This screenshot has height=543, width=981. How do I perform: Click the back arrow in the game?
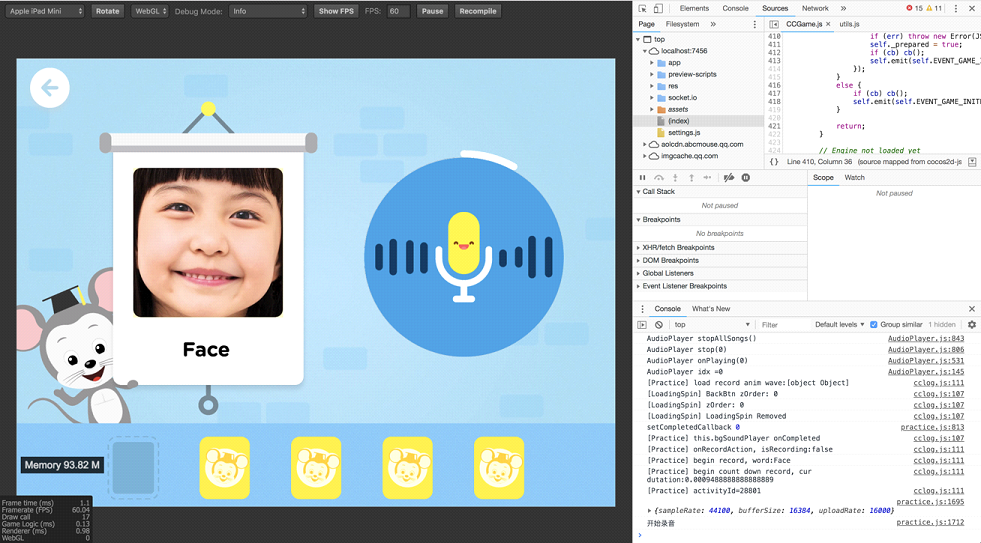coord(49,88)
